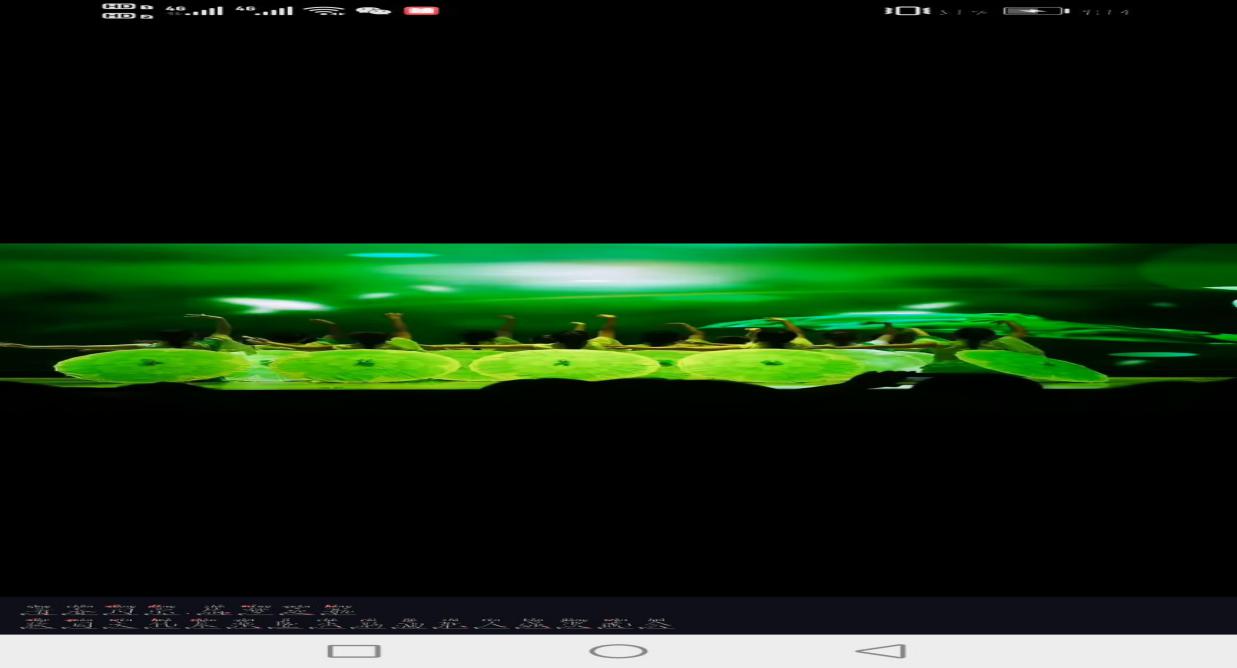Tap the rightmost green umbrella in the video

1030,365
